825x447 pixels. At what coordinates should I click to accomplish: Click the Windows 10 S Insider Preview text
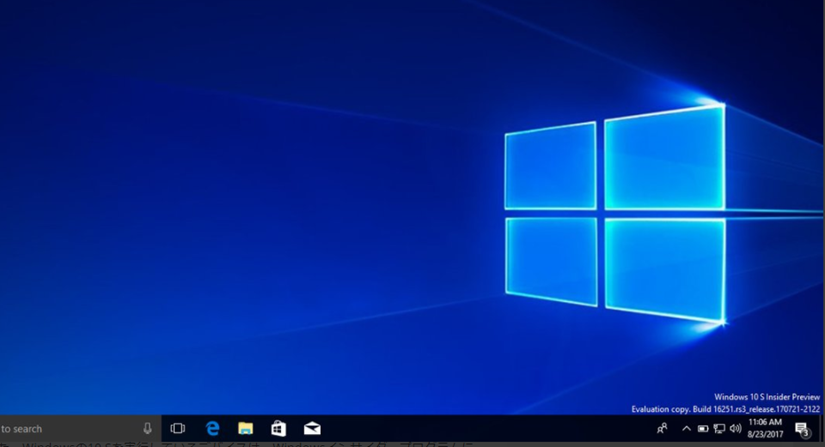click(767, 397)
